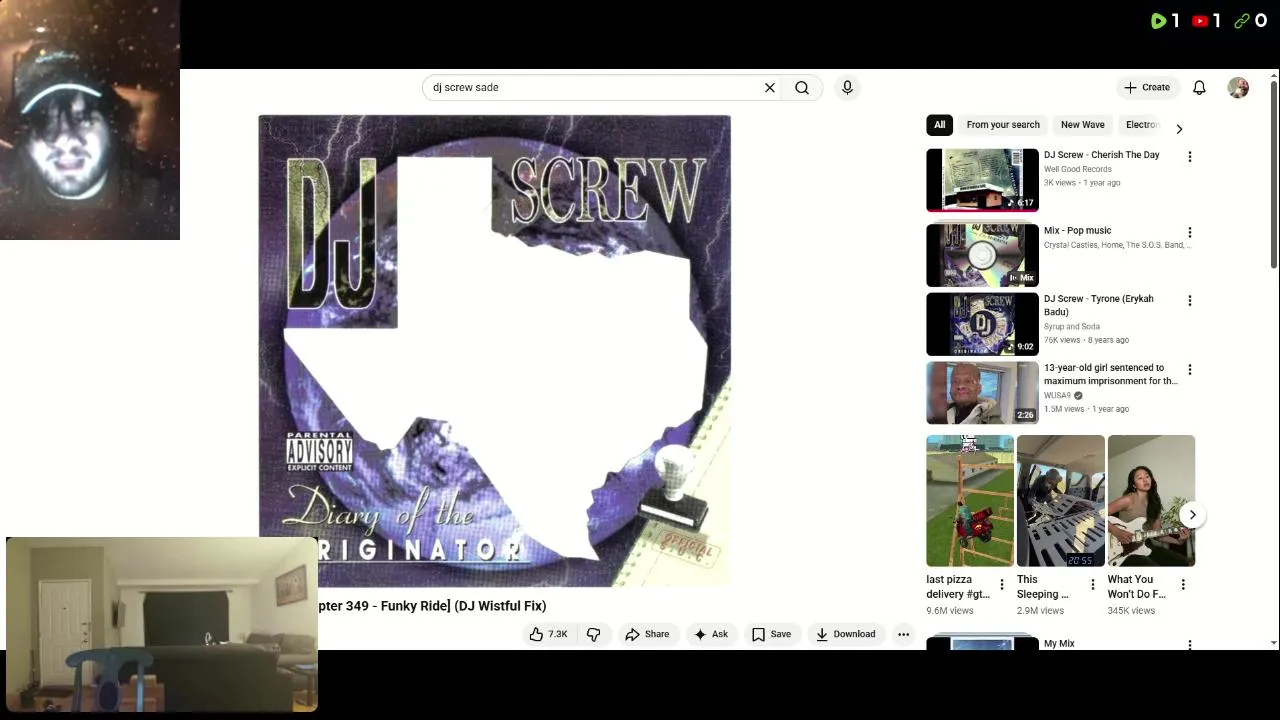Open the DJ Screw Tyrone thumbnail
Image resolution: width=1280 pixels, height=720 pixels.
(982, 324)
